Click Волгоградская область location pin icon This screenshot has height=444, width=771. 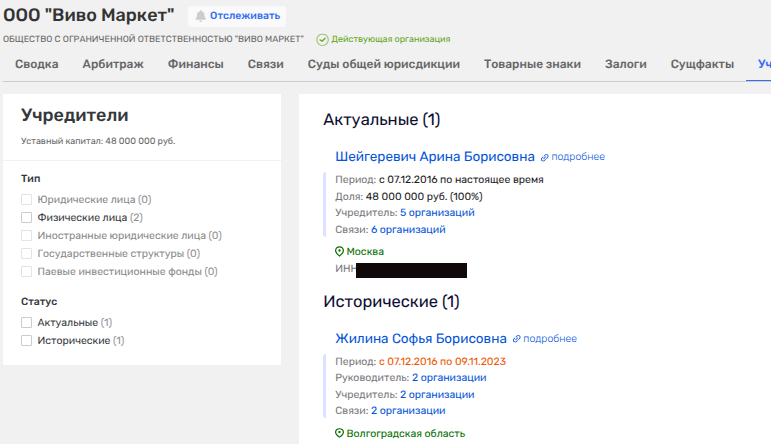tap(340, 434)
